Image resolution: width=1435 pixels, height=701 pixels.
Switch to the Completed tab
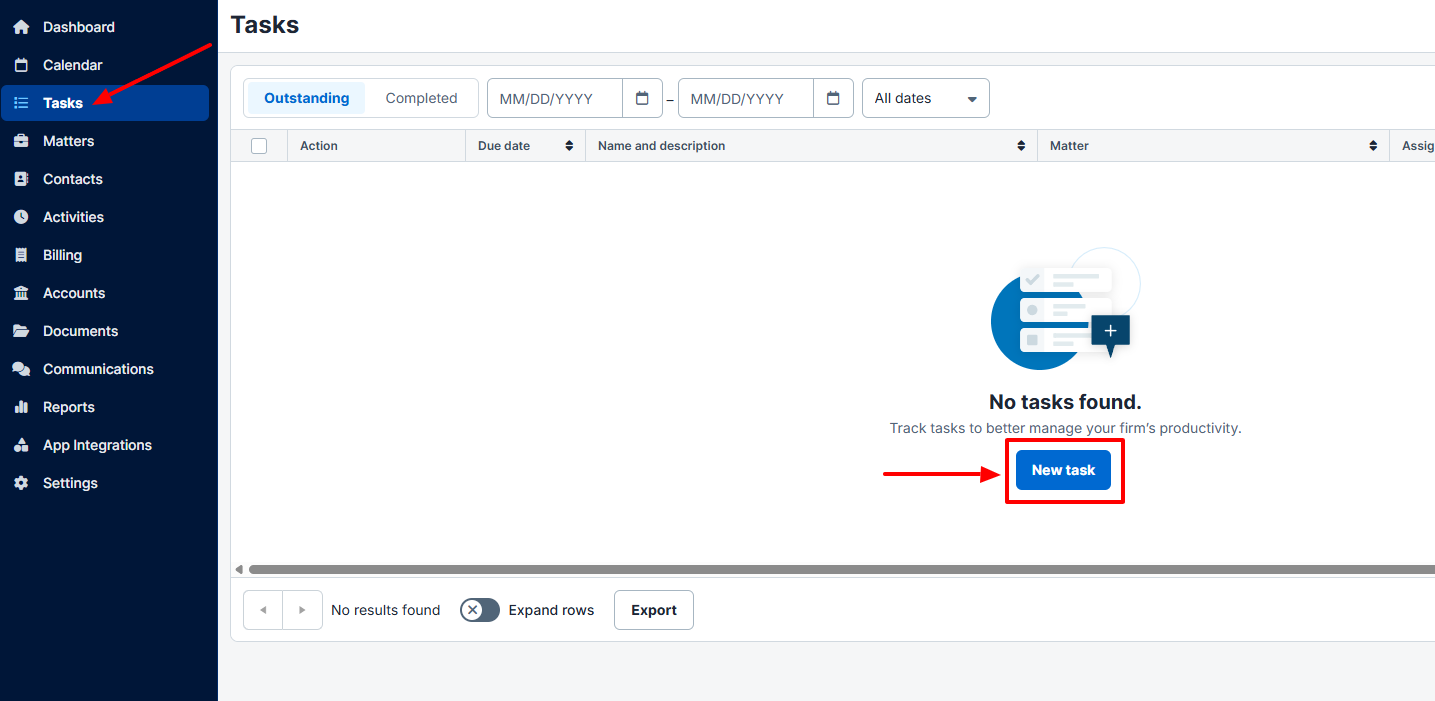click(421, 97)
